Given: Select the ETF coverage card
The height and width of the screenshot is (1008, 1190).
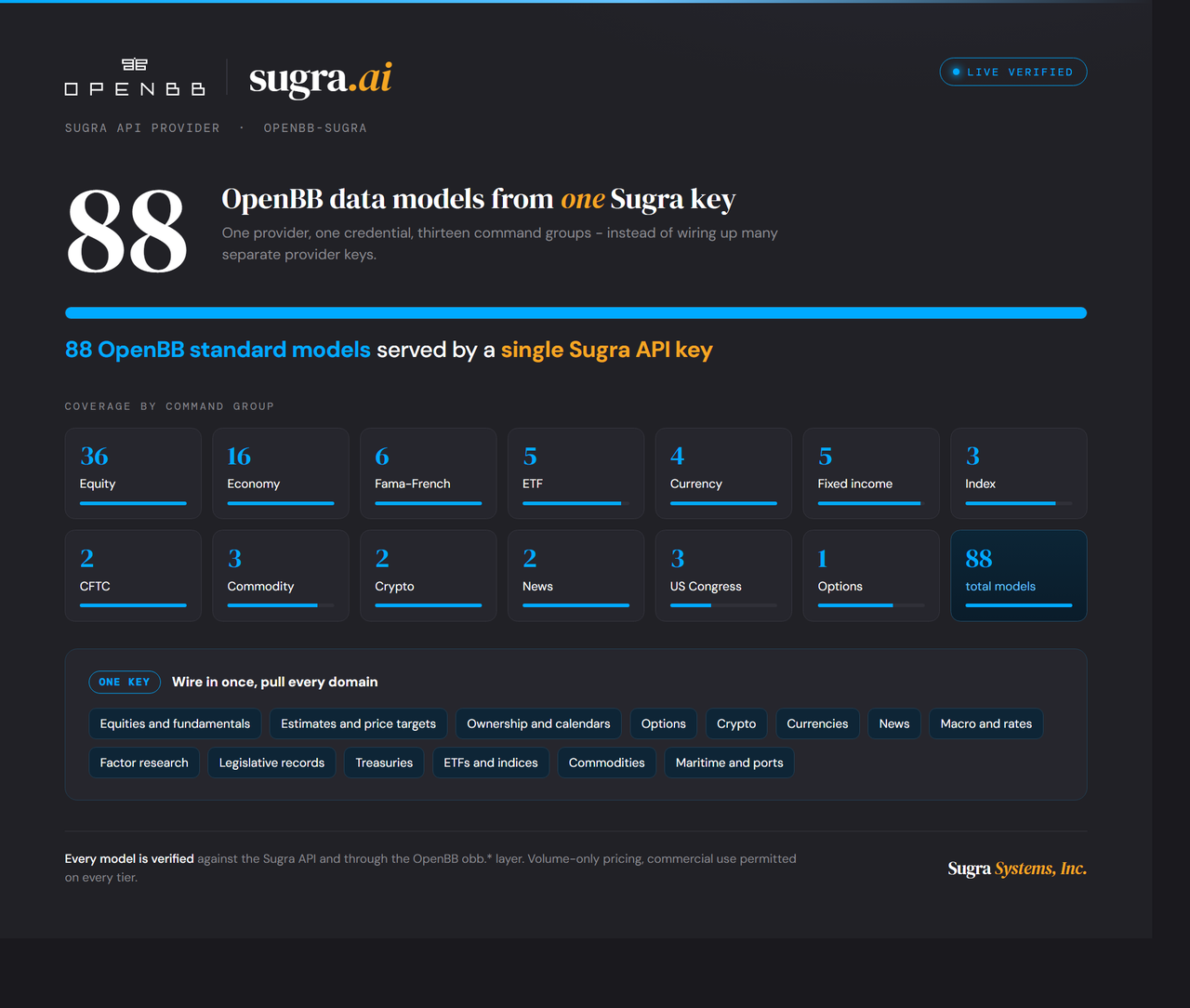Looking at the screenshot, I should (576, 473).
